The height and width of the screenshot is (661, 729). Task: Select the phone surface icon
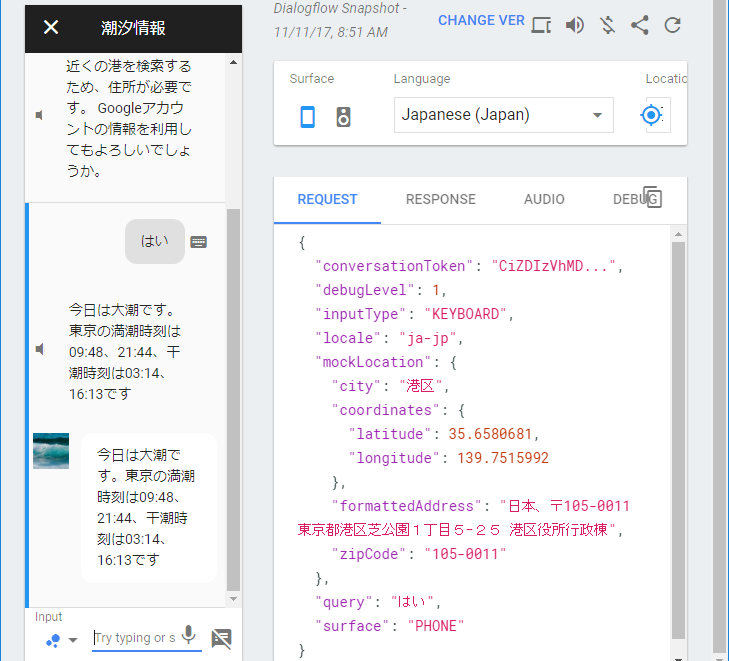[308, 117]
